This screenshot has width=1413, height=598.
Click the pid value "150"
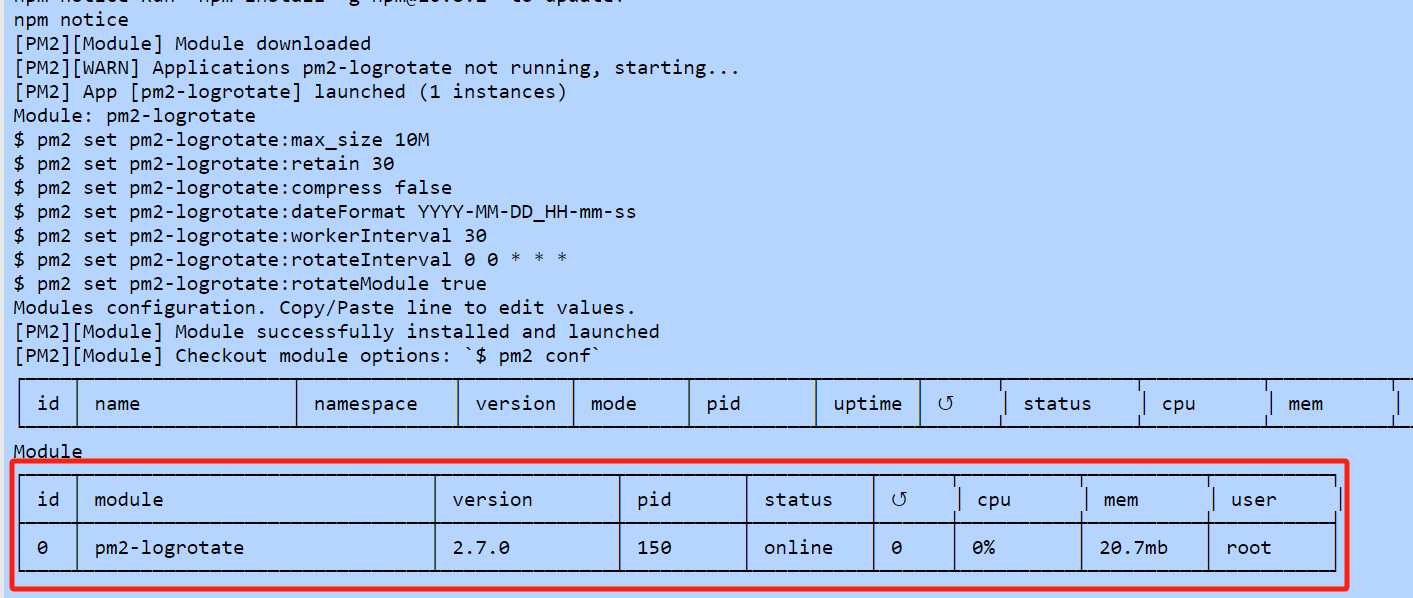(x=654, y=548)
